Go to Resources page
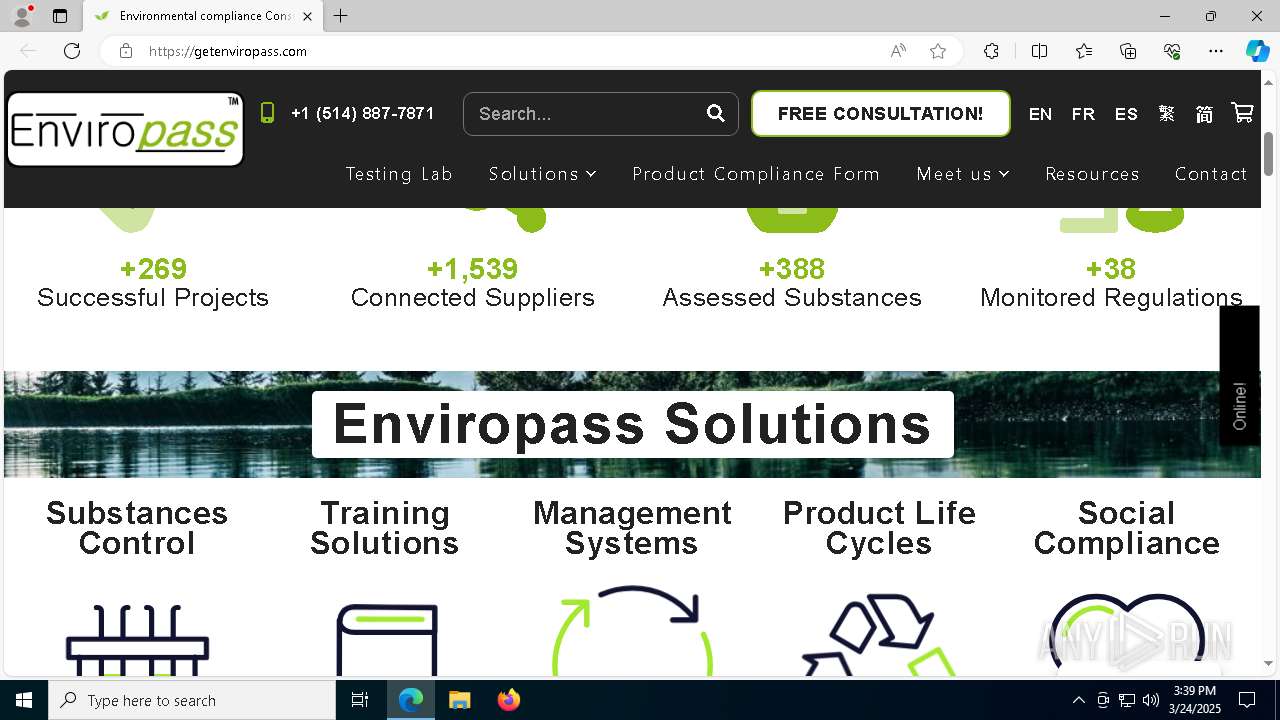1280x720 pixels. (x=1092, y=174)
